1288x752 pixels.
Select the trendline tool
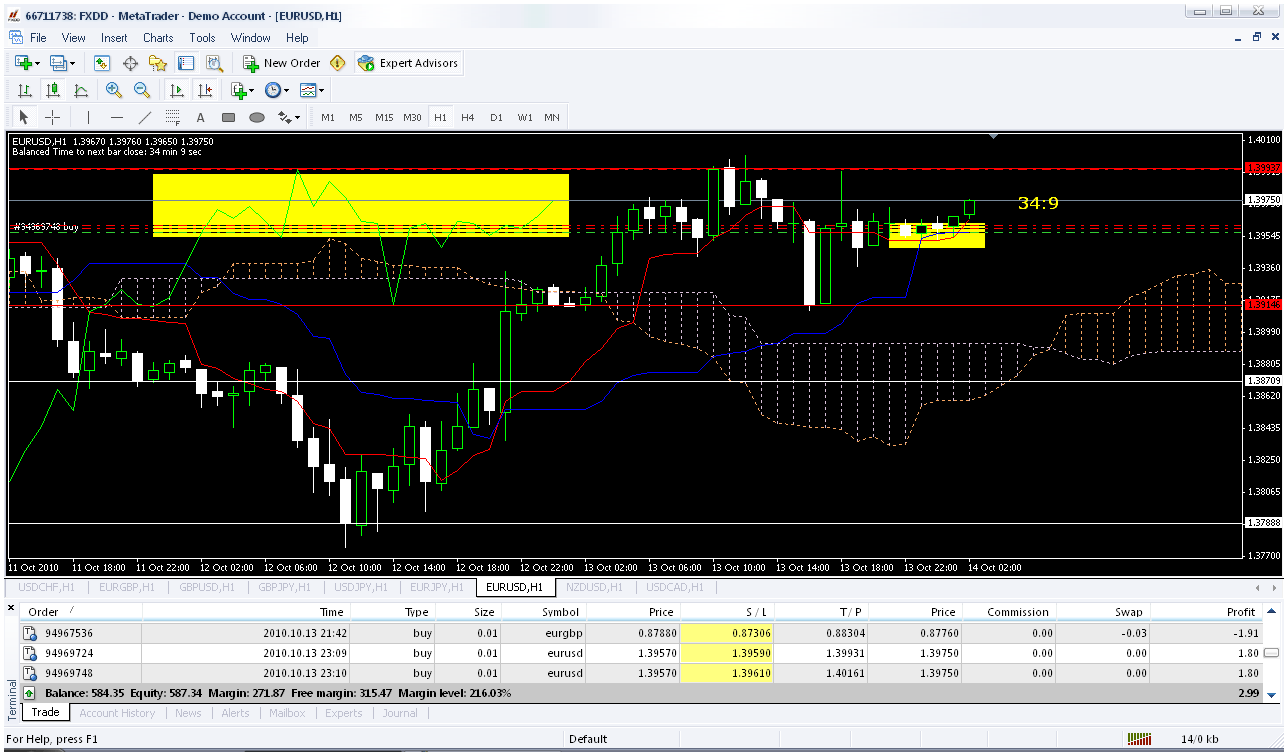click(144, 117)
